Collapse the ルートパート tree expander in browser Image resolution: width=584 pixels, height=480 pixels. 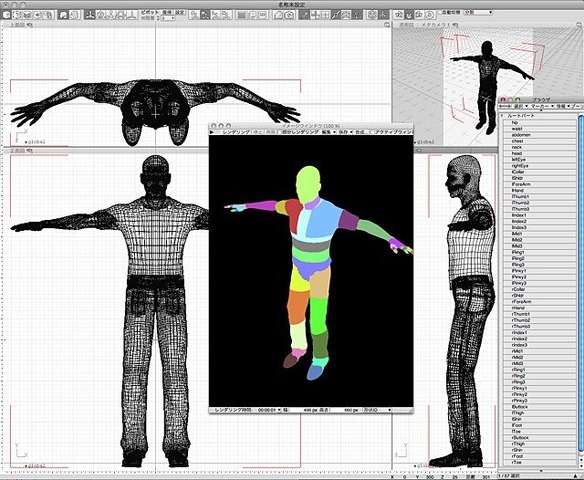(x=502, y=116)
